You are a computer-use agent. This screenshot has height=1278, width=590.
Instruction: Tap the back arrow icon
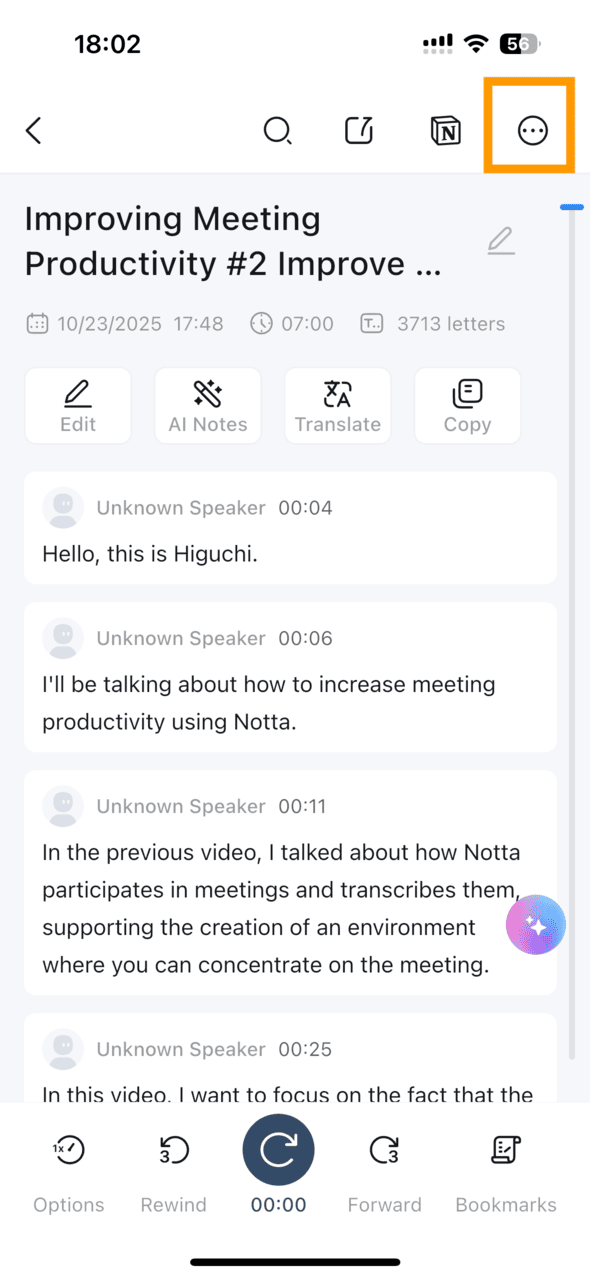coord(34,131)
